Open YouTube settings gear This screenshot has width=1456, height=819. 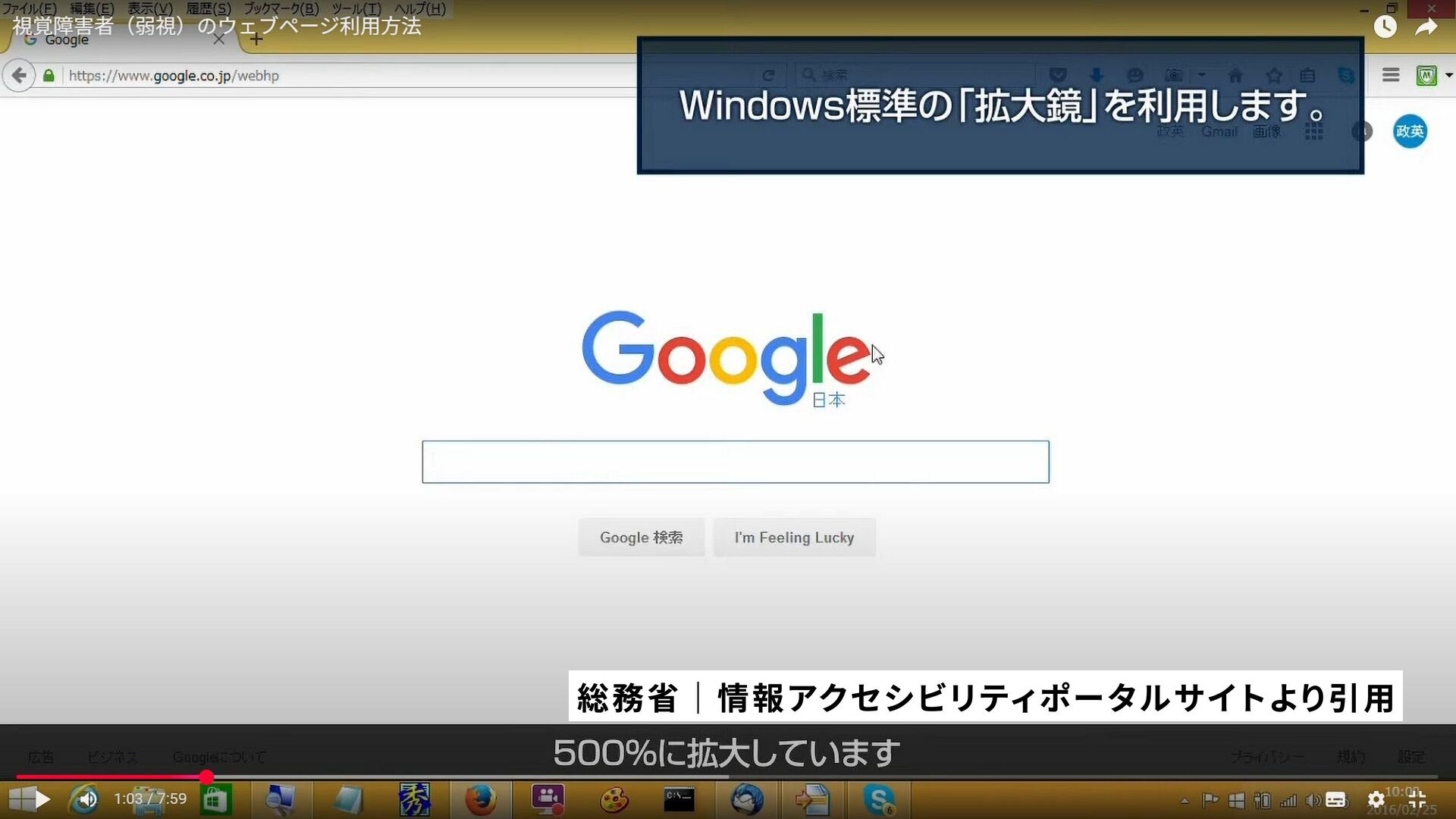pos(1376,799)
